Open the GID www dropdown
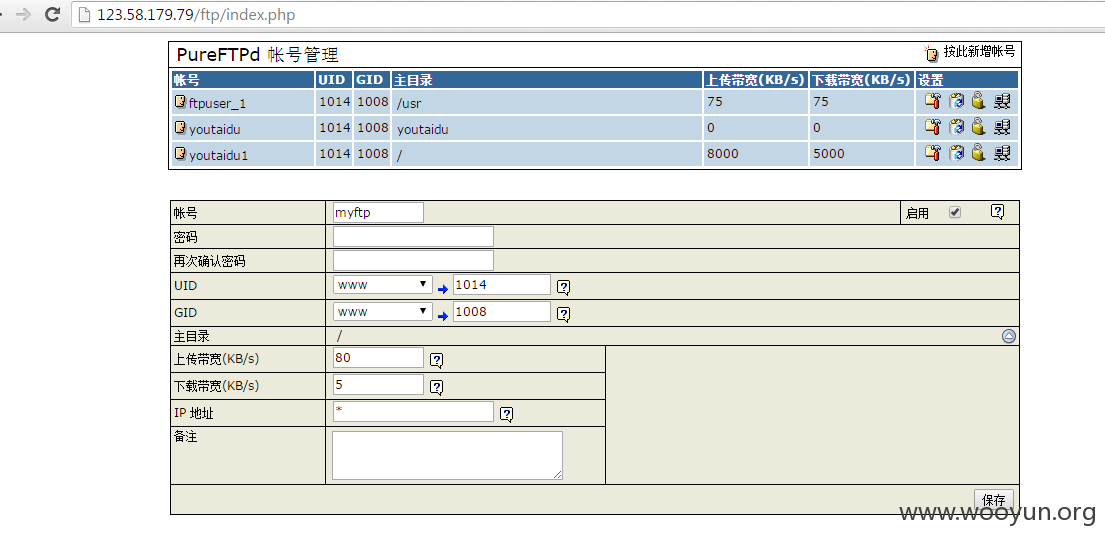 383,311
